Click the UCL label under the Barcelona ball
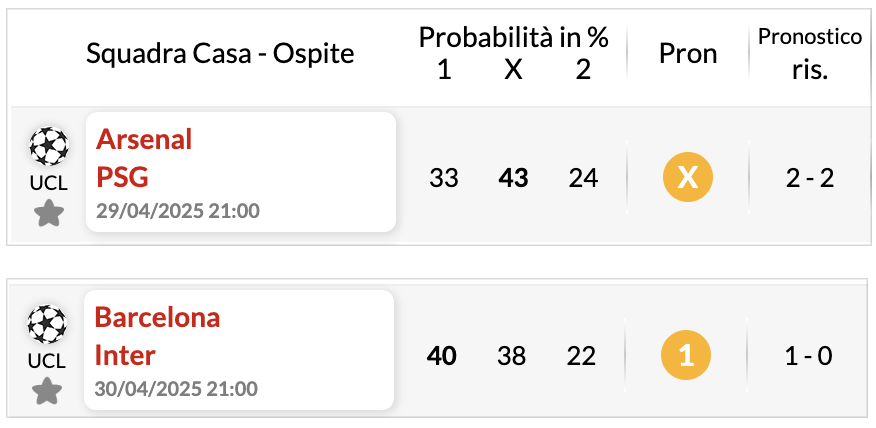Image resolution: width=876 pixels, height=428 pixels. tap(47, 361)
